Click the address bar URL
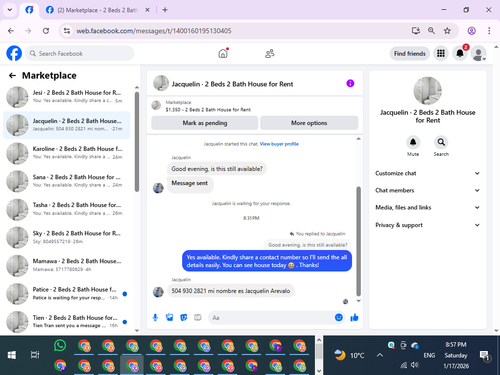The image size is (500, 375). coord(154,31)
